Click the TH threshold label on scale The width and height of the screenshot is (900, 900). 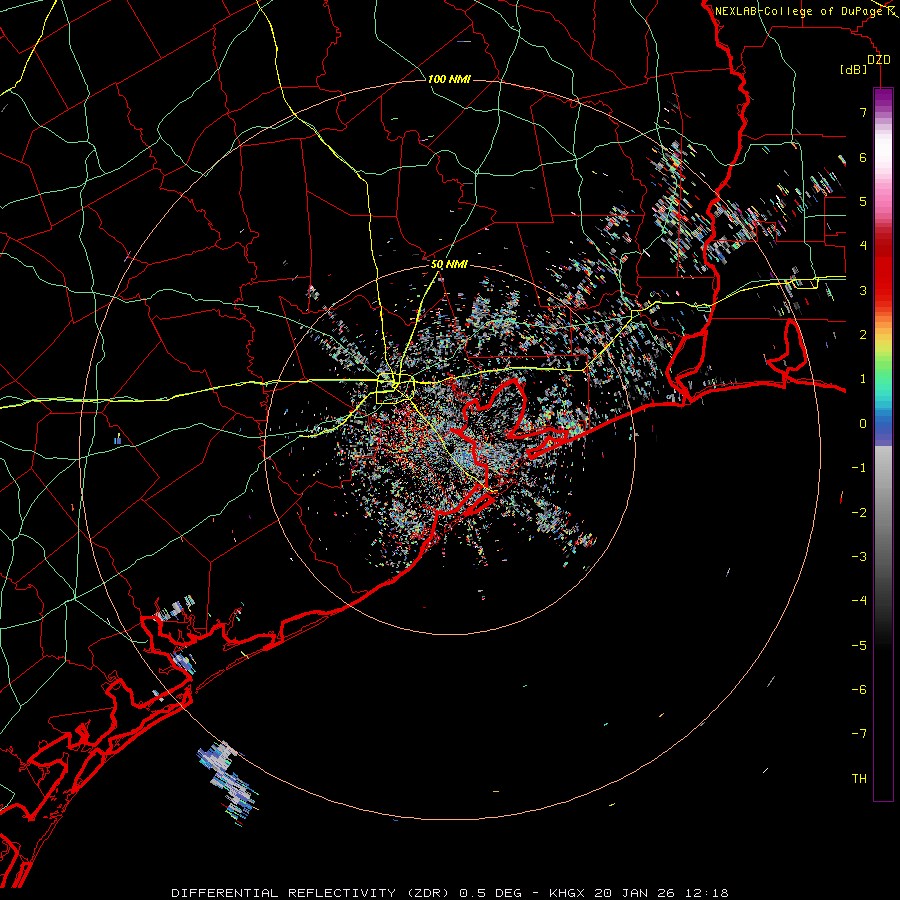[859, 779]
